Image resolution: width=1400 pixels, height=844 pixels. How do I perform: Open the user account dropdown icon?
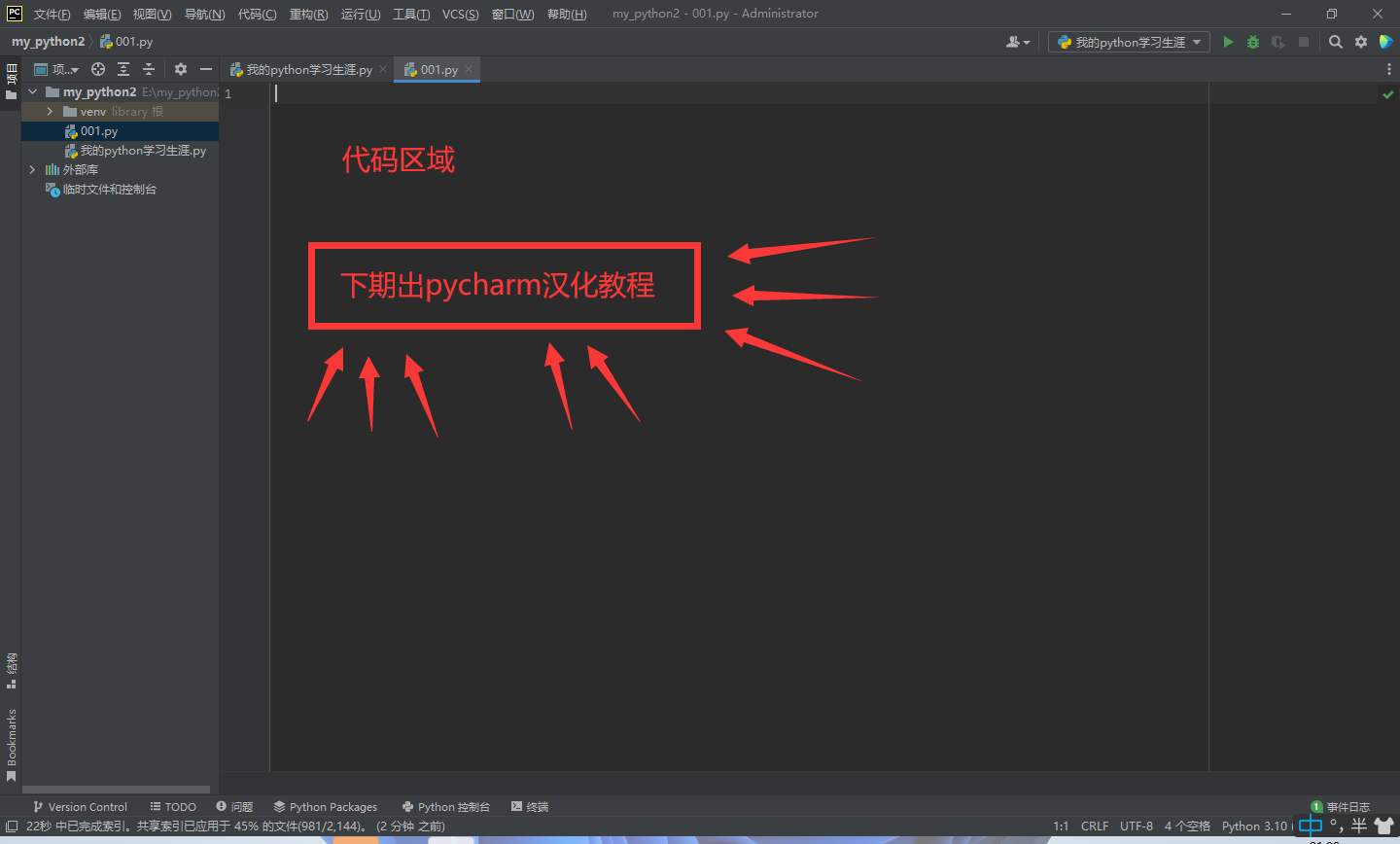[1018, 42]
